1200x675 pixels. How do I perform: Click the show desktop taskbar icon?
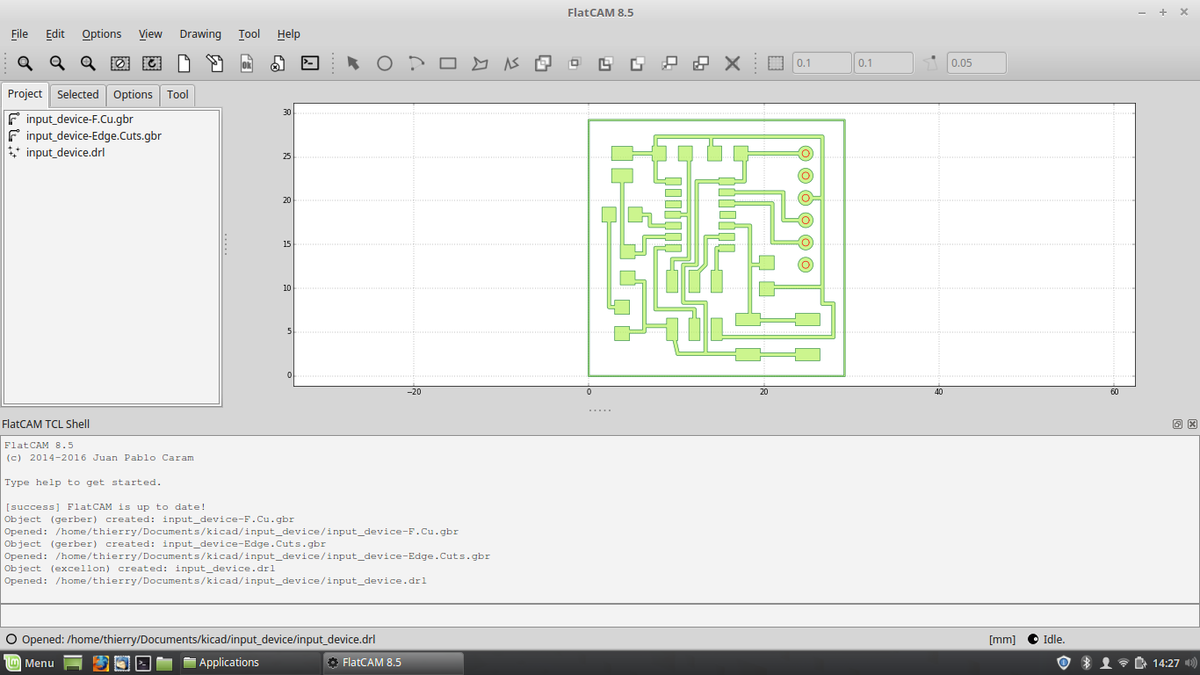(x=73, y=663)
